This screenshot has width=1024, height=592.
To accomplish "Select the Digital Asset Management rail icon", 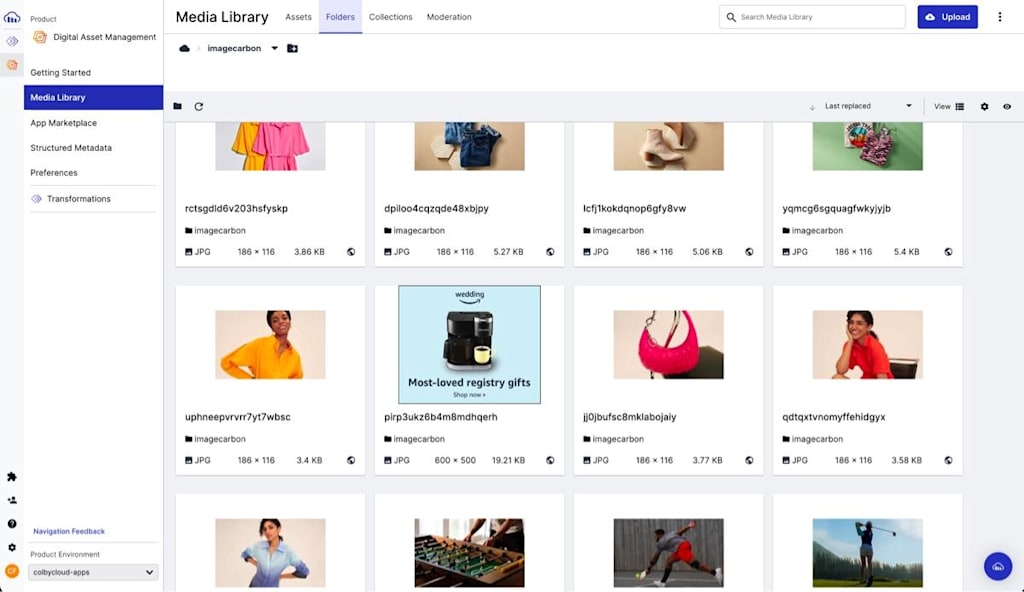I will (12, 65).
